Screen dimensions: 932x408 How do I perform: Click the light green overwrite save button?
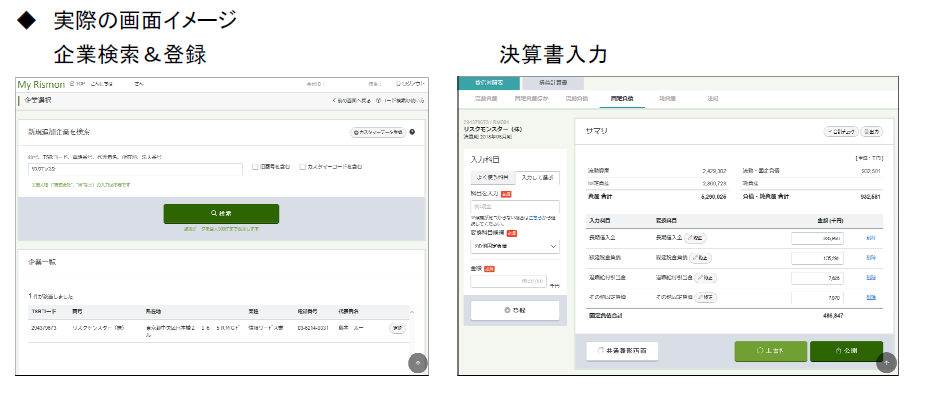coord(770,351)
